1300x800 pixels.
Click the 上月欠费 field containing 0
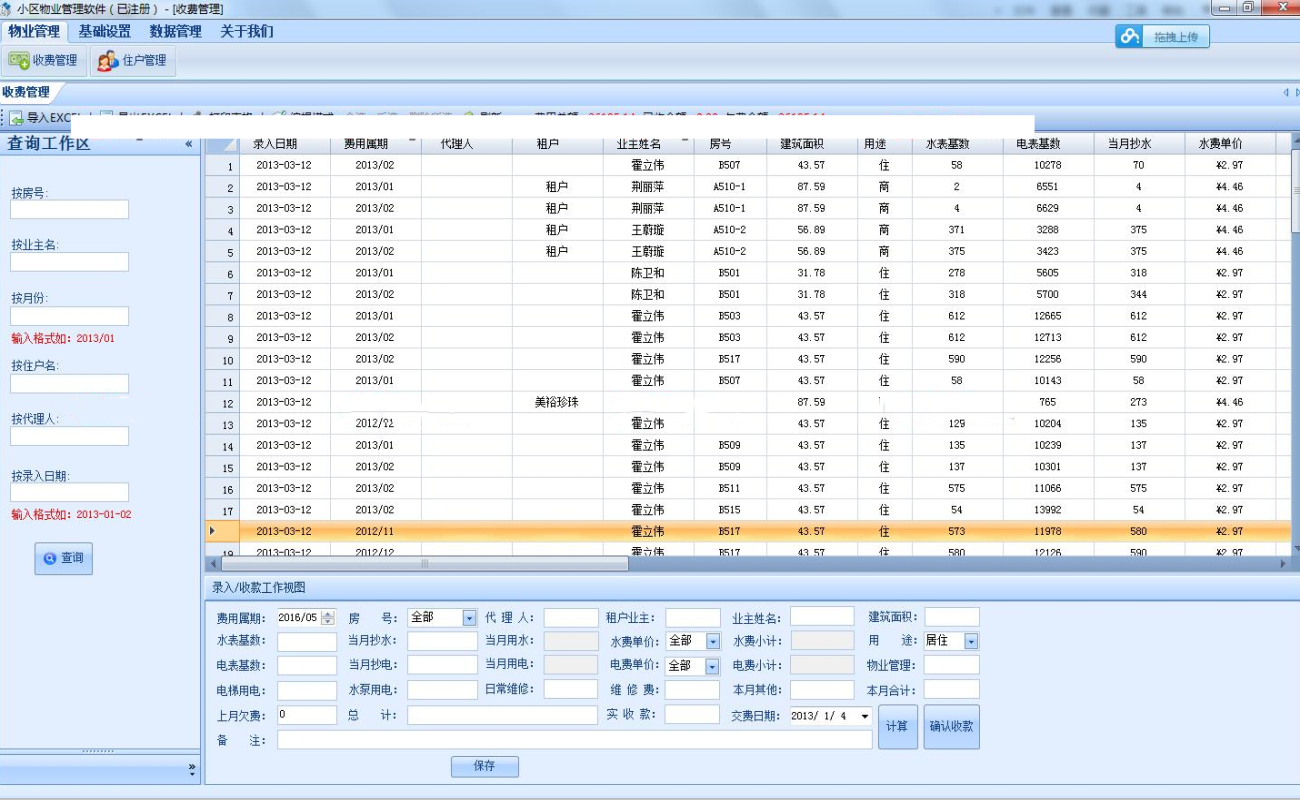307,715
